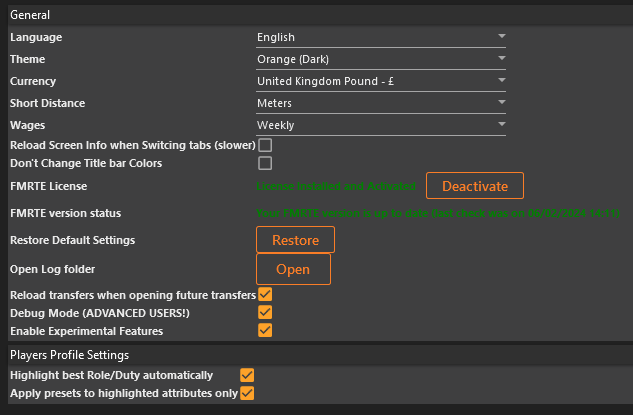Open the Currency dropdown

[x=381, y=81]
